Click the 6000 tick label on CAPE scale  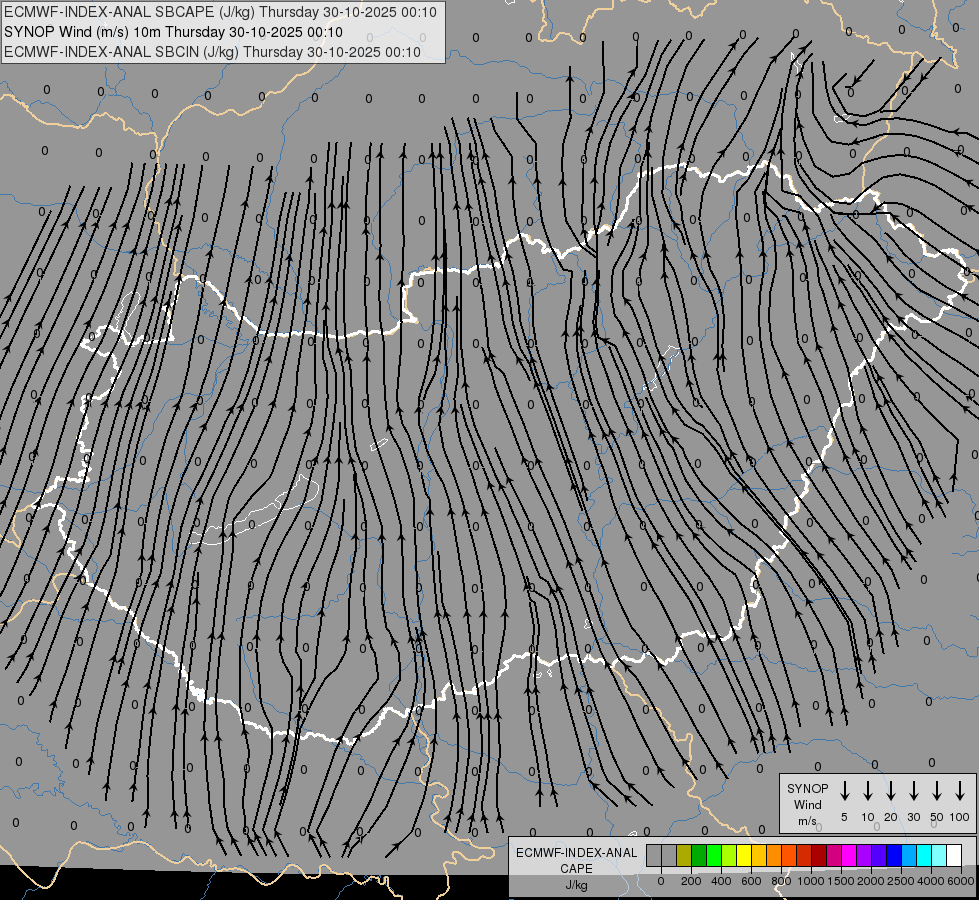pyautogui.click(x=960, y=881)
